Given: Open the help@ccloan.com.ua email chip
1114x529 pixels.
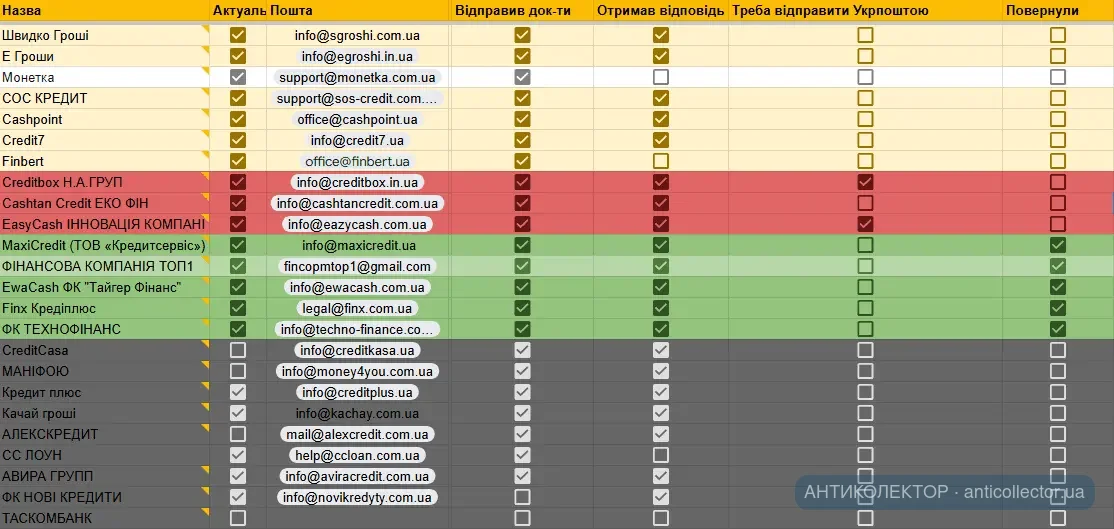Looking at the screenshot, I should (x=357, y=455).
